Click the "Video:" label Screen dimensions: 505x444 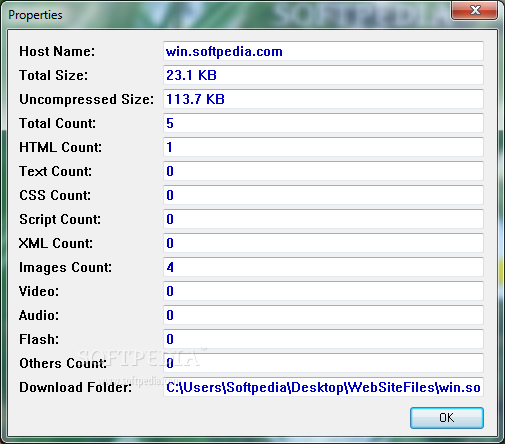(39, 291)
